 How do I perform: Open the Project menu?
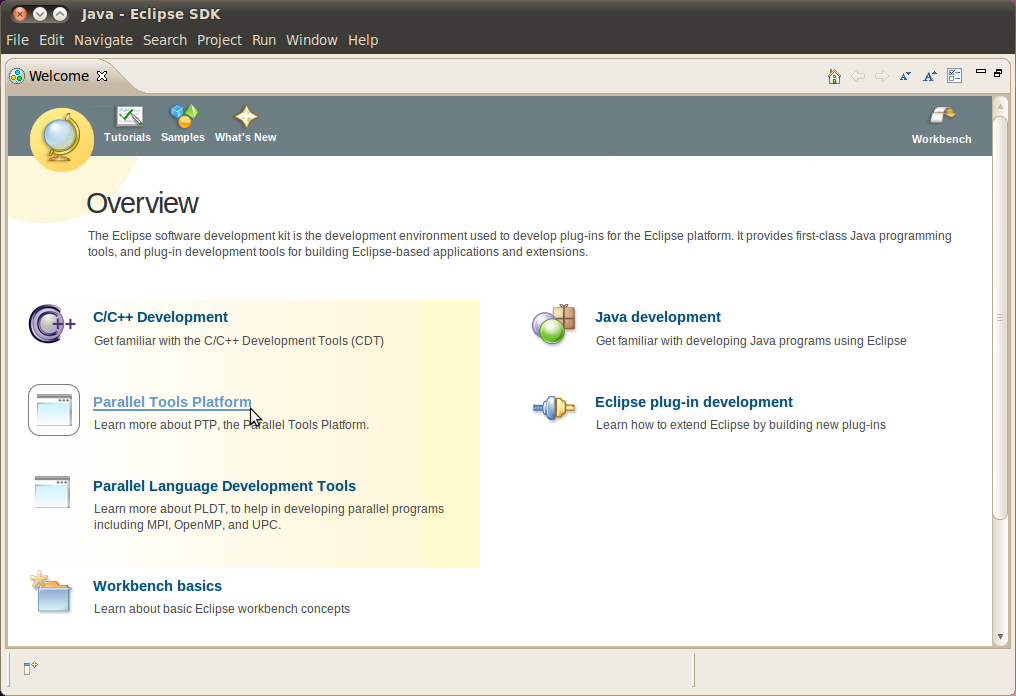pyautogui.click(x=220, y=40)
